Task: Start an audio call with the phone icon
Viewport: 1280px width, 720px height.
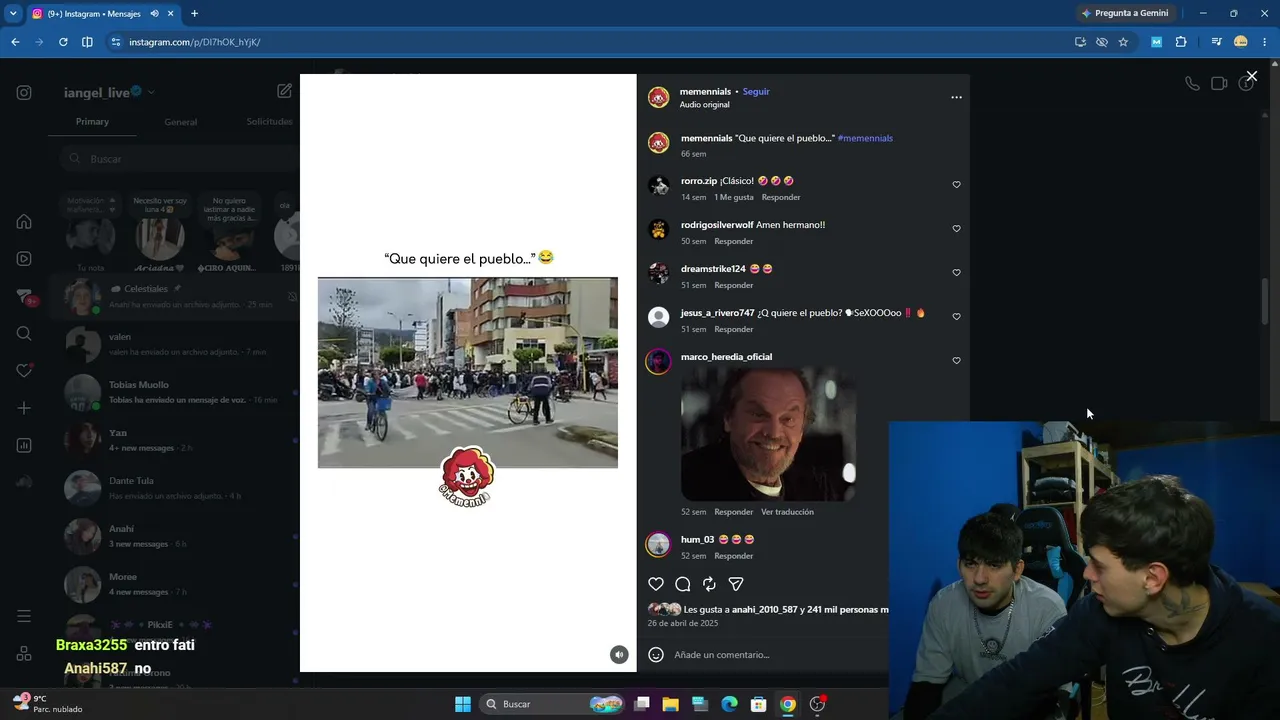Action: 1192,84
